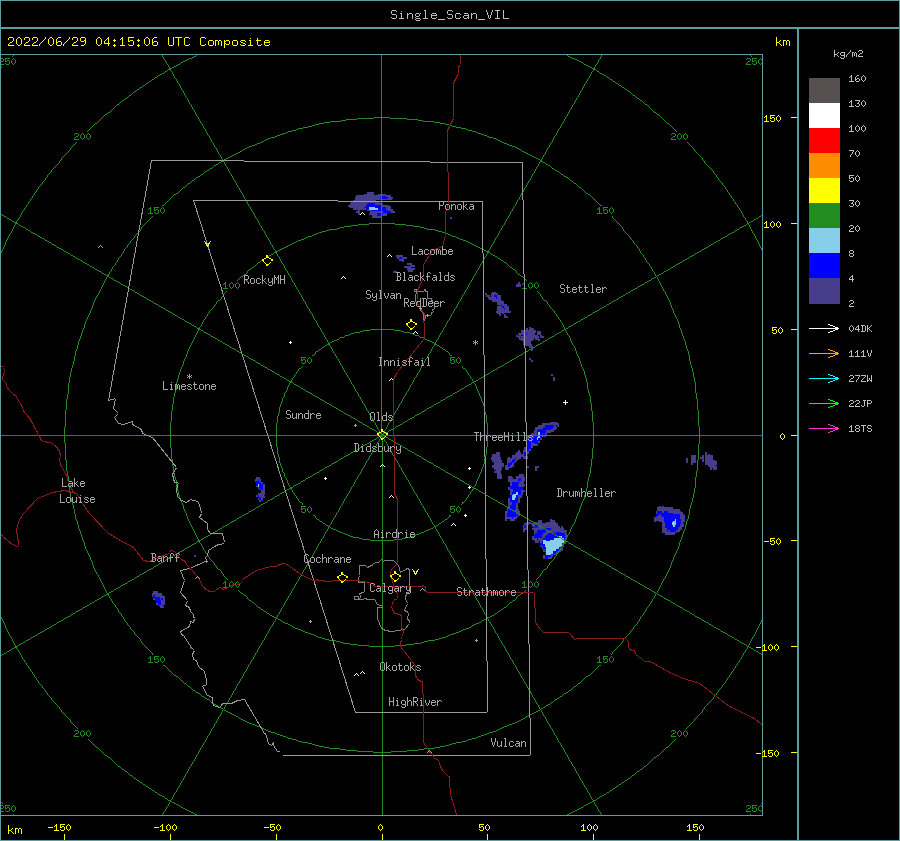
Task: Select the dark gray 130-160 color swatch
Action: pyautogui.click(x=824, y=91)
